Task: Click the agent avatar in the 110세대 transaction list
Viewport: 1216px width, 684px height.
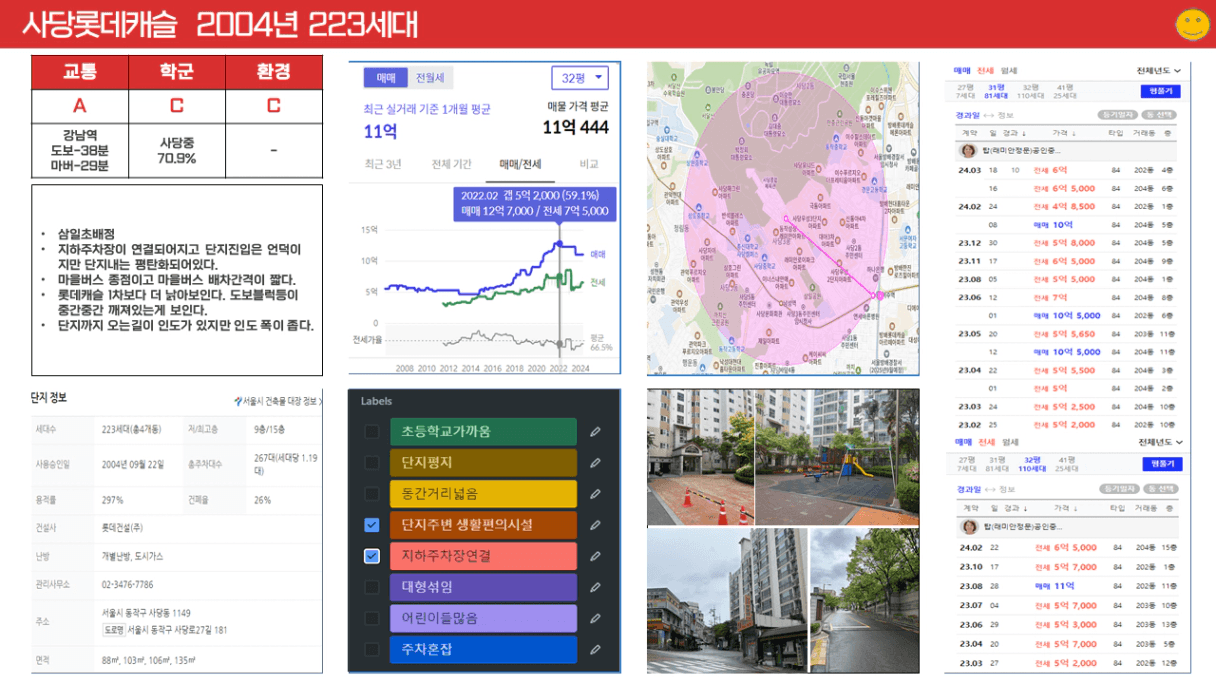Action: point(968,526)
